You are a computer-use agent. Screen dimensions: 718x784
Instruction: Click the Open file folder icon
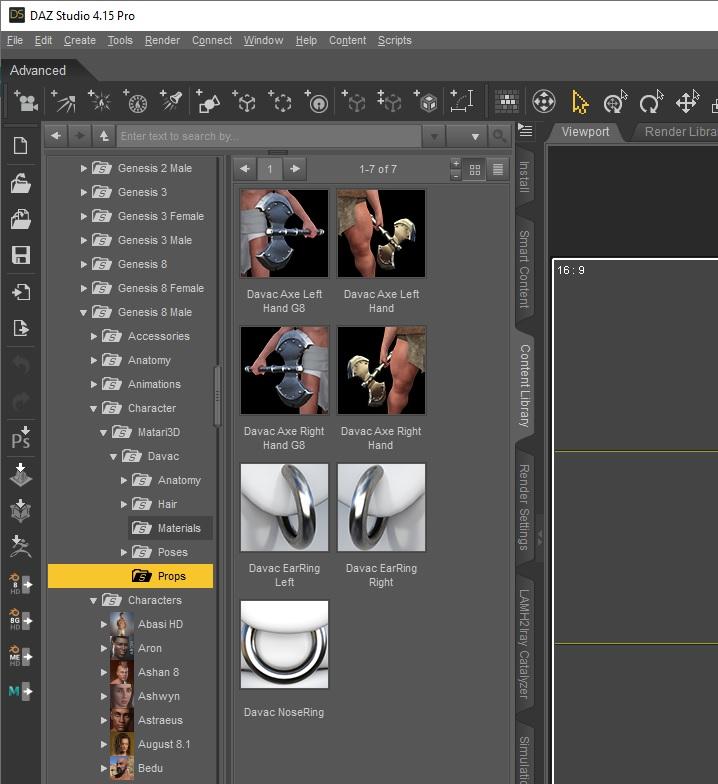pyautogui.click(x=20, y=183)
